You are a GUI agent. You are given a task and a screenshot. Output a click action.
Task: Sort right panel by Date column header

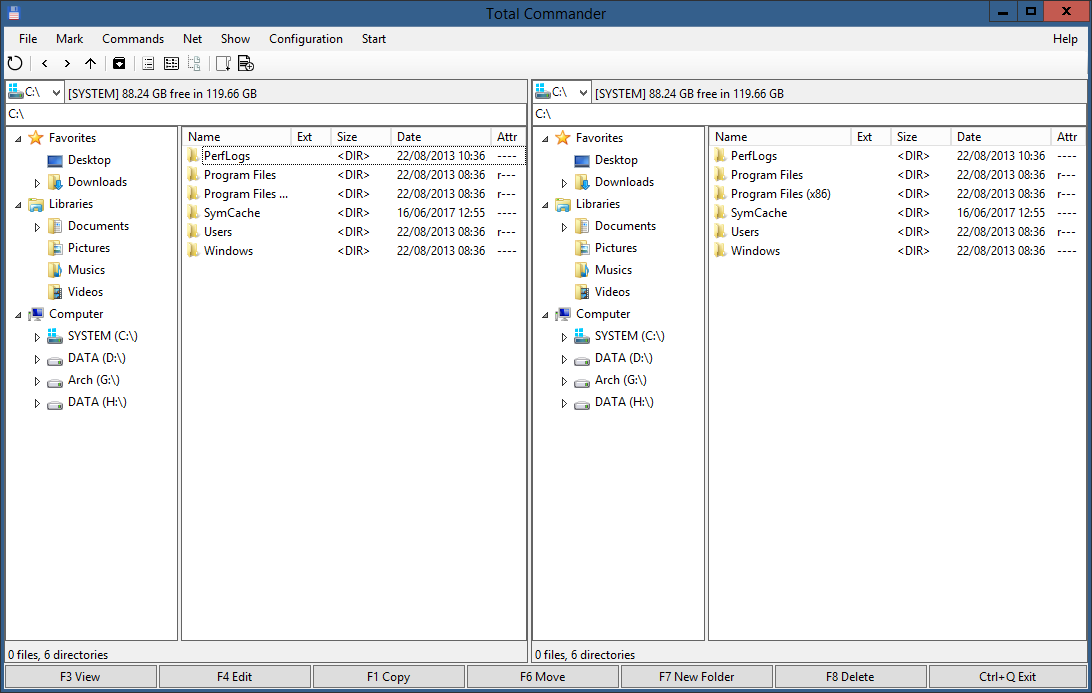pyautogui.click(x=1001, y=137)
